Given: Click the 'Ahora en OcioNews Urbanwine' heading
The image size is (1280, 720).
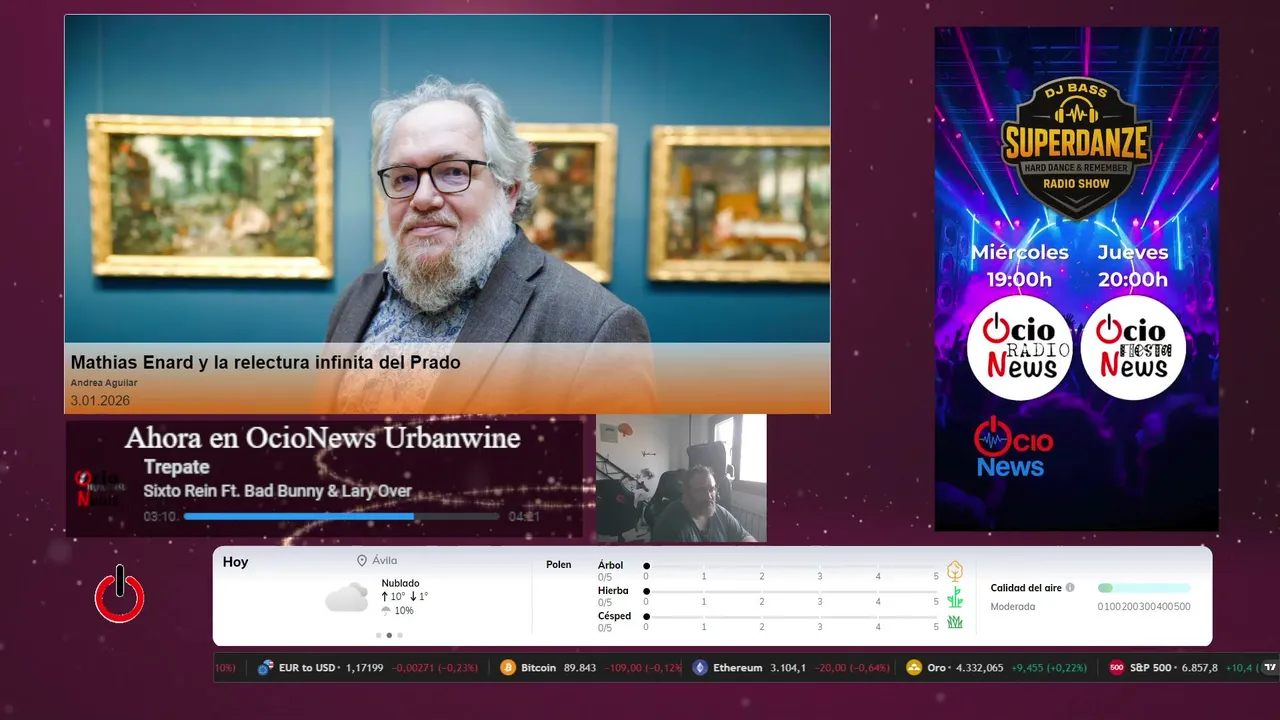Looking at the screenshot, I should [x=322, y=438].
